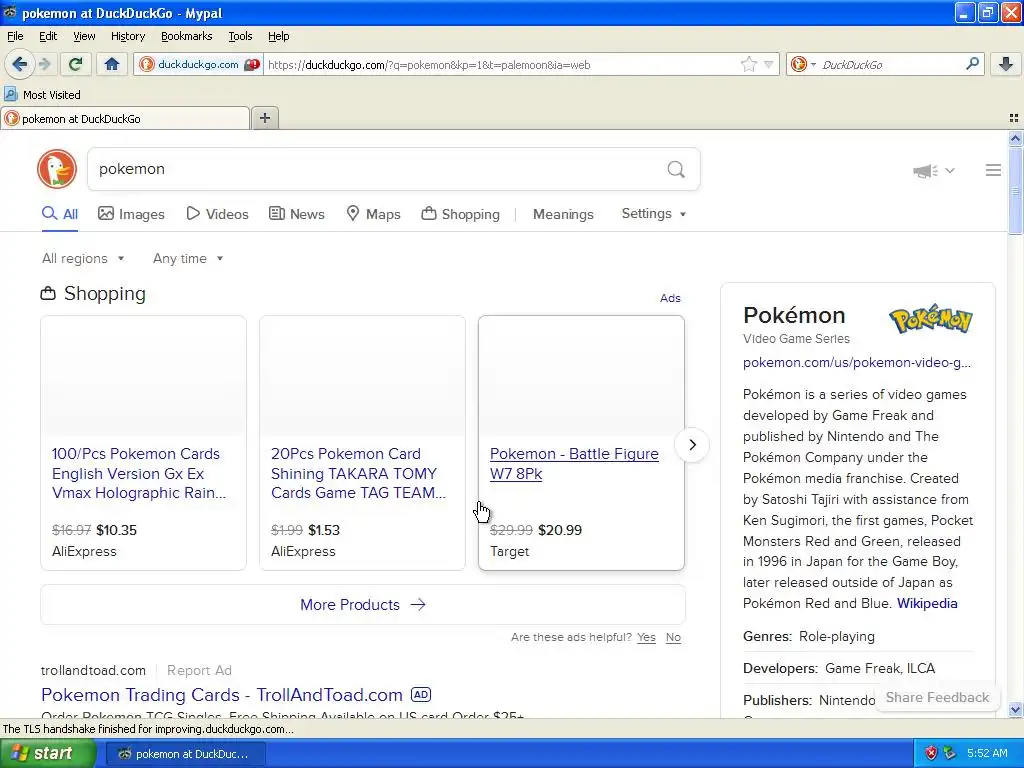Open the 100/Pcs Pokemon Cards product
The width and height of the screenshot is (1024, 768).
[x=139, y=473]
